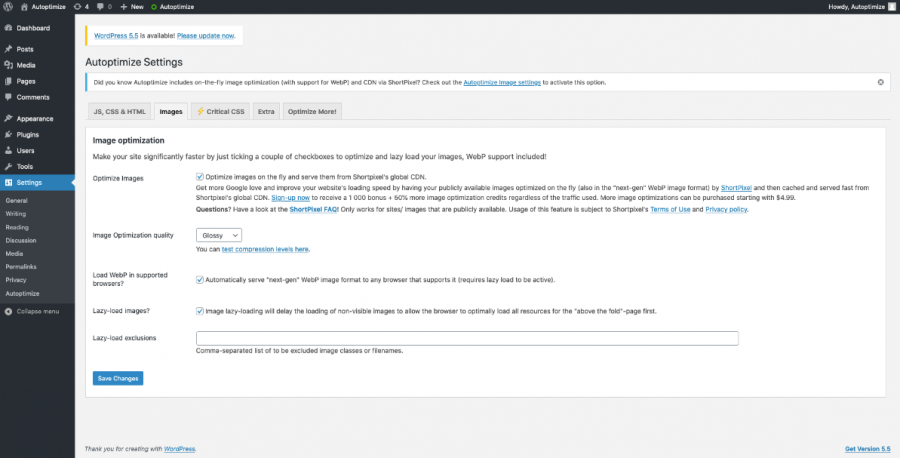Click the WordPress 5.5 link
The height and width of the screenshot is (458, 900).
pyautogui.click(x=116, y=36)
